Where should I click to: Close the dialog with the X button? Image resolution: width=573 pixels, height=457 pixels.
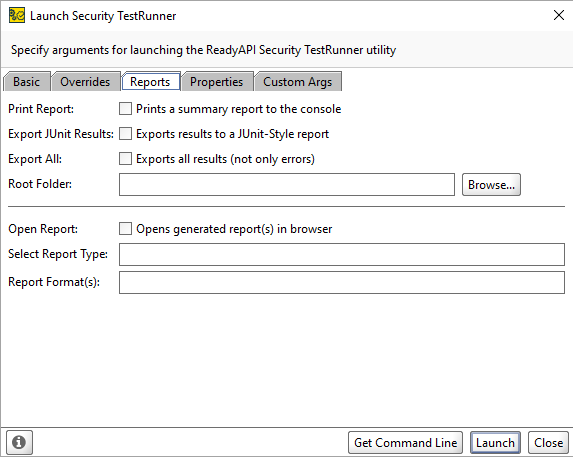click(558, 15)
